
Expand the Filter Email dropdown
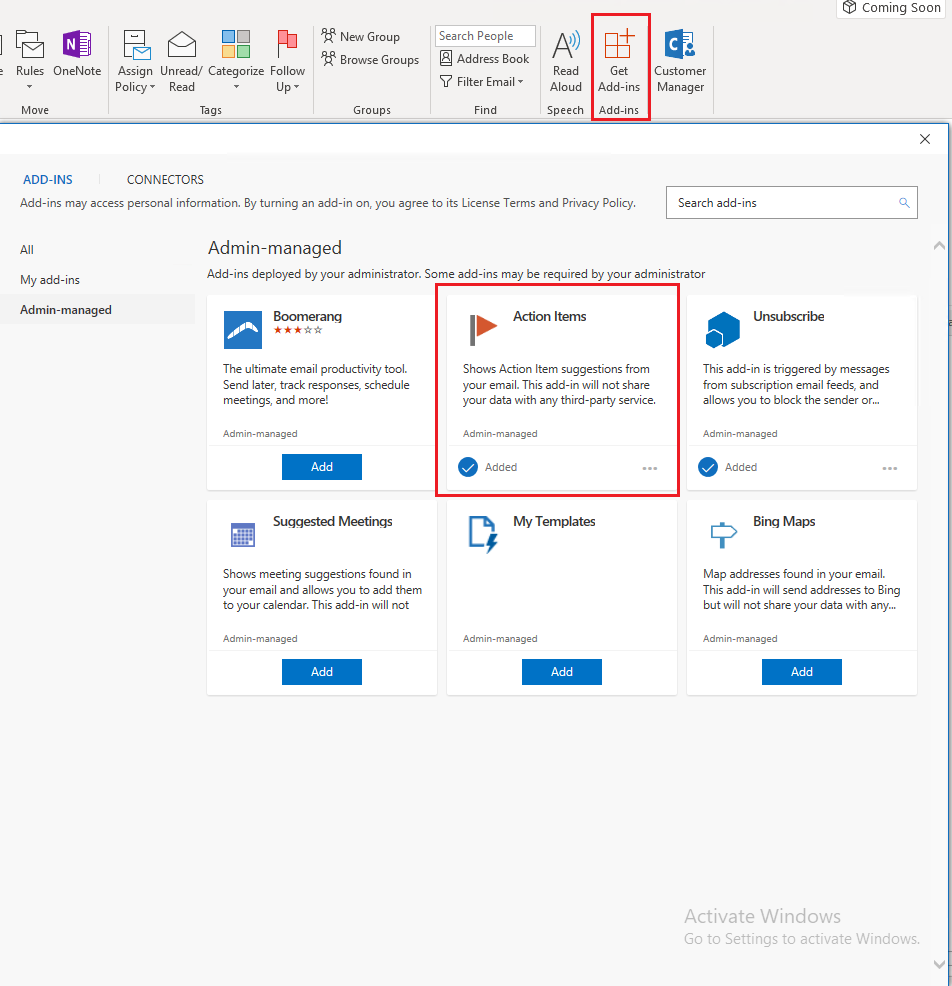(x=482, y=82)
